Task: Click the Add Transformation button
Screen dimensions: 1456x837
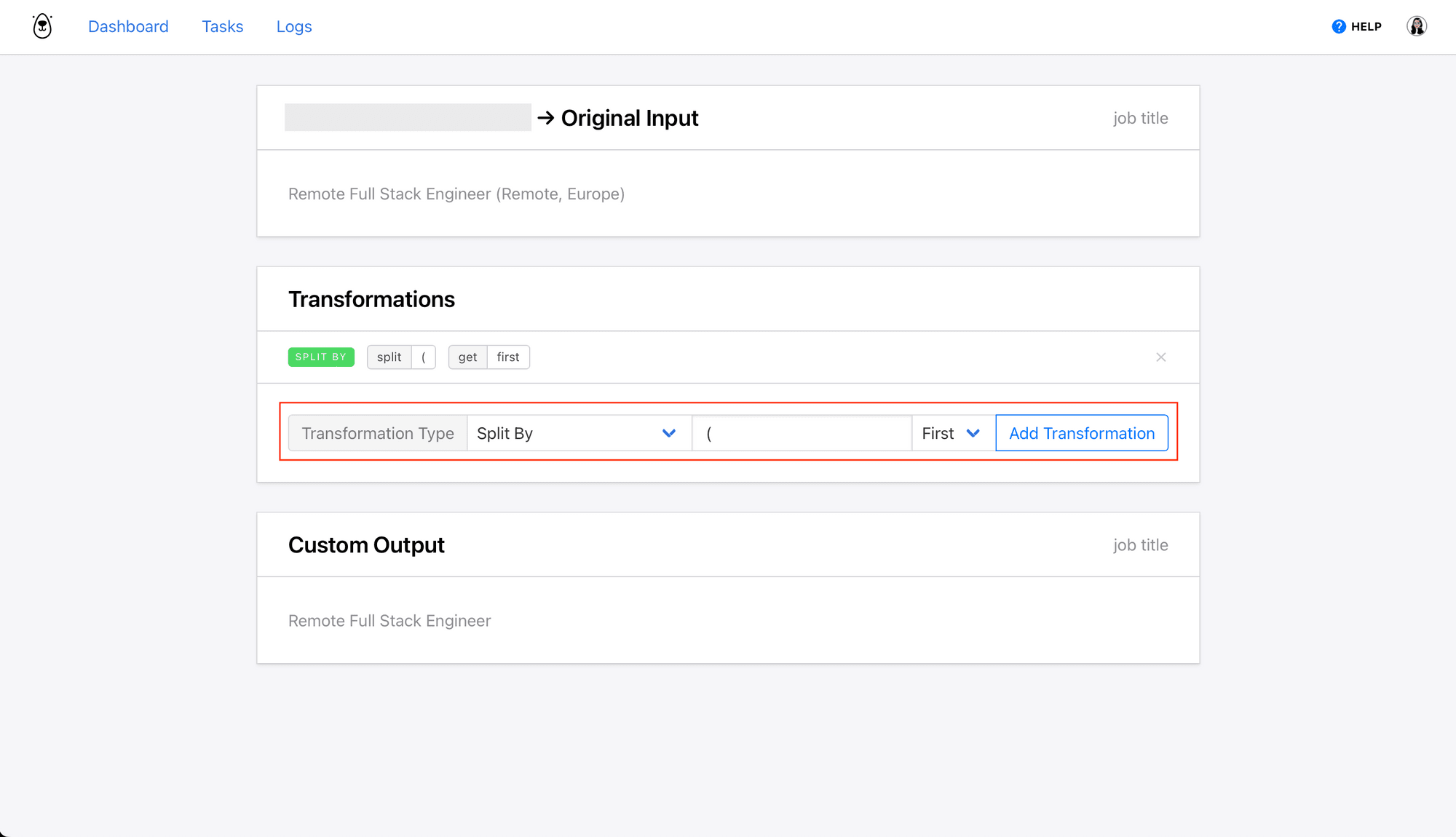Action: click(x=1082, y=433)
